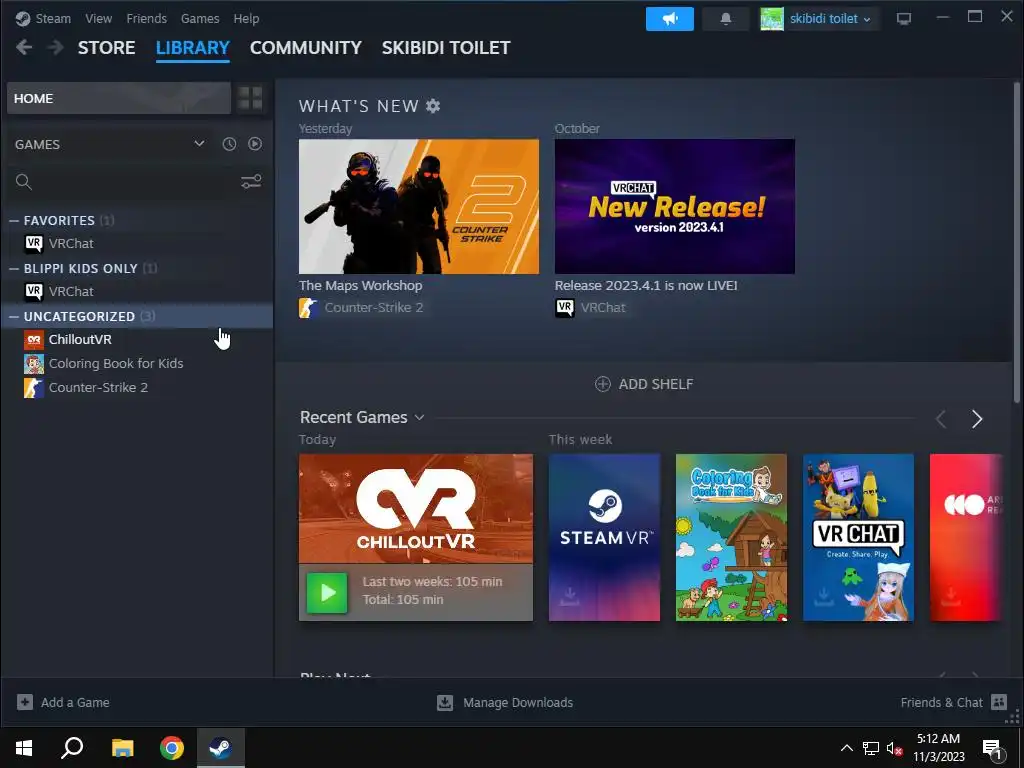1024x768 pixels.
Task: Select VRChat under BLIPPI KIDS ONLY
Action: pyautogui.click(x=71, y=291)
